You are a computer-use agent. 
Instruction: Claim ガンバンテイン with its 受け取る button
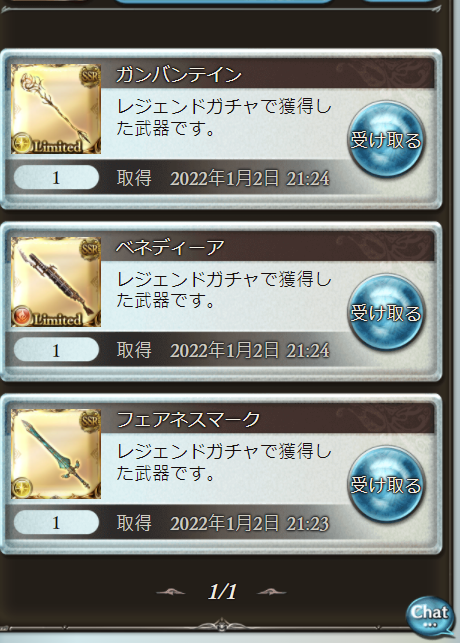(x=385, y=140)
